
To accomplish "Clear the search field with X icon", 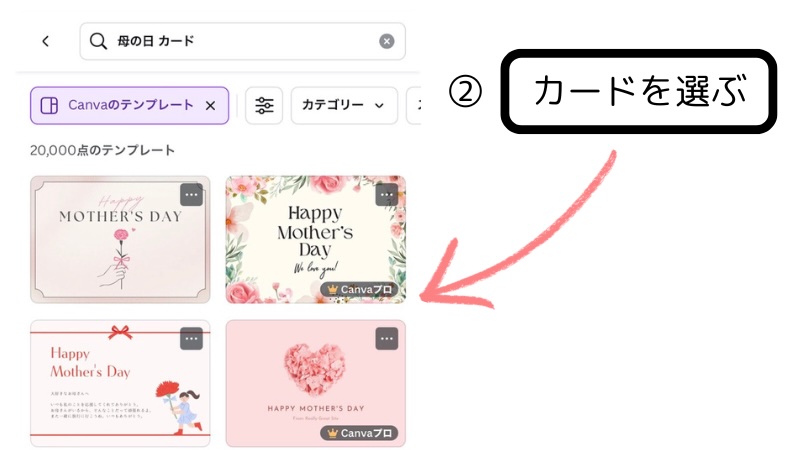I will coord(386,41).
